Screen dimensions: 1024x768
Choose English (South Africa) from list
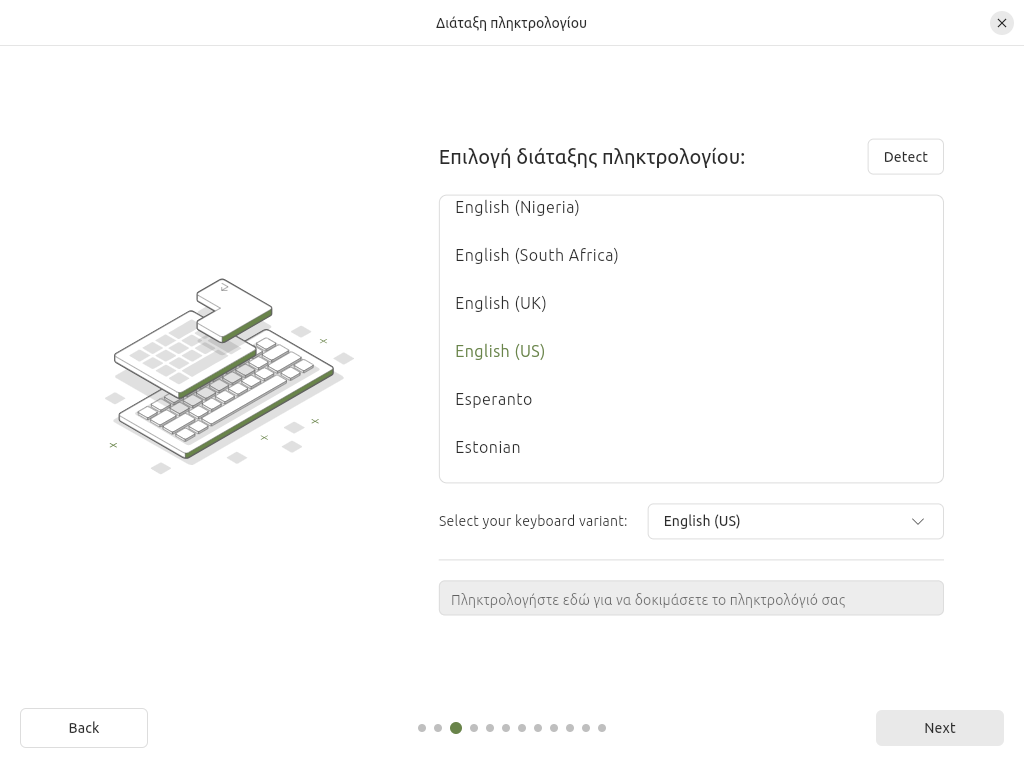pyautogui.click(x=537, y=255)
